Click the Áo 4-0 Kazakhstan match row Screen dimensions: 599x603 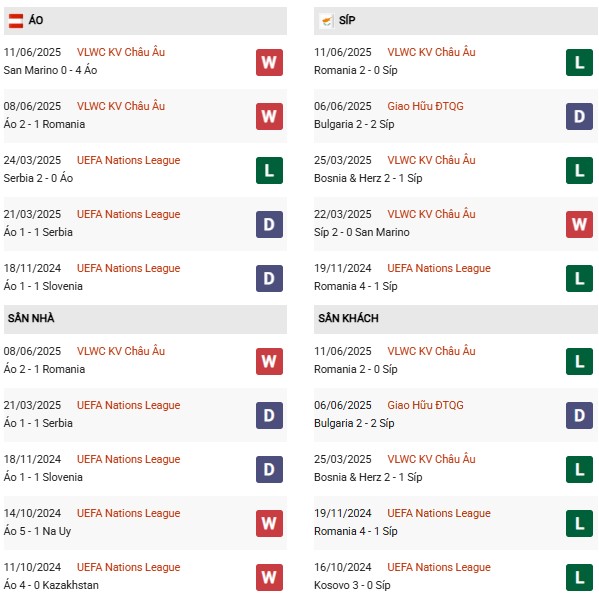[x=145, y=576]
